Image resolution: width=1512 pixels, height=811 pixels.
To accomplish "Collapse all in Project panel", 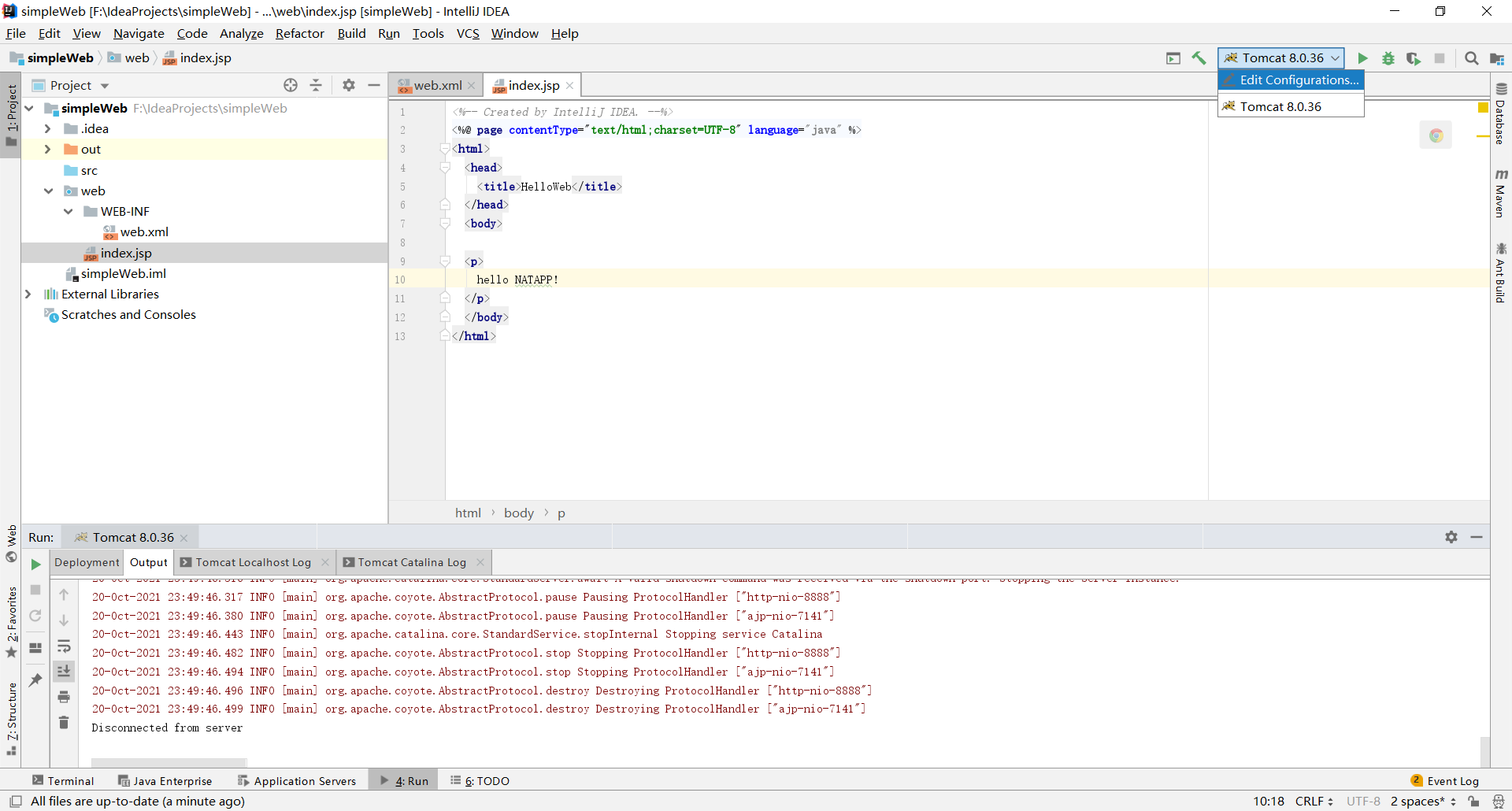I will [x=316, y=85].
